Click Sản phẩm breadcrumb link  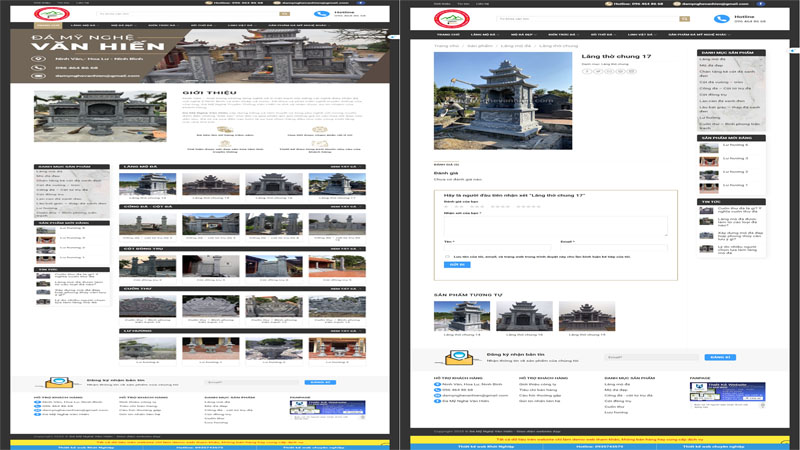[480, 46]
